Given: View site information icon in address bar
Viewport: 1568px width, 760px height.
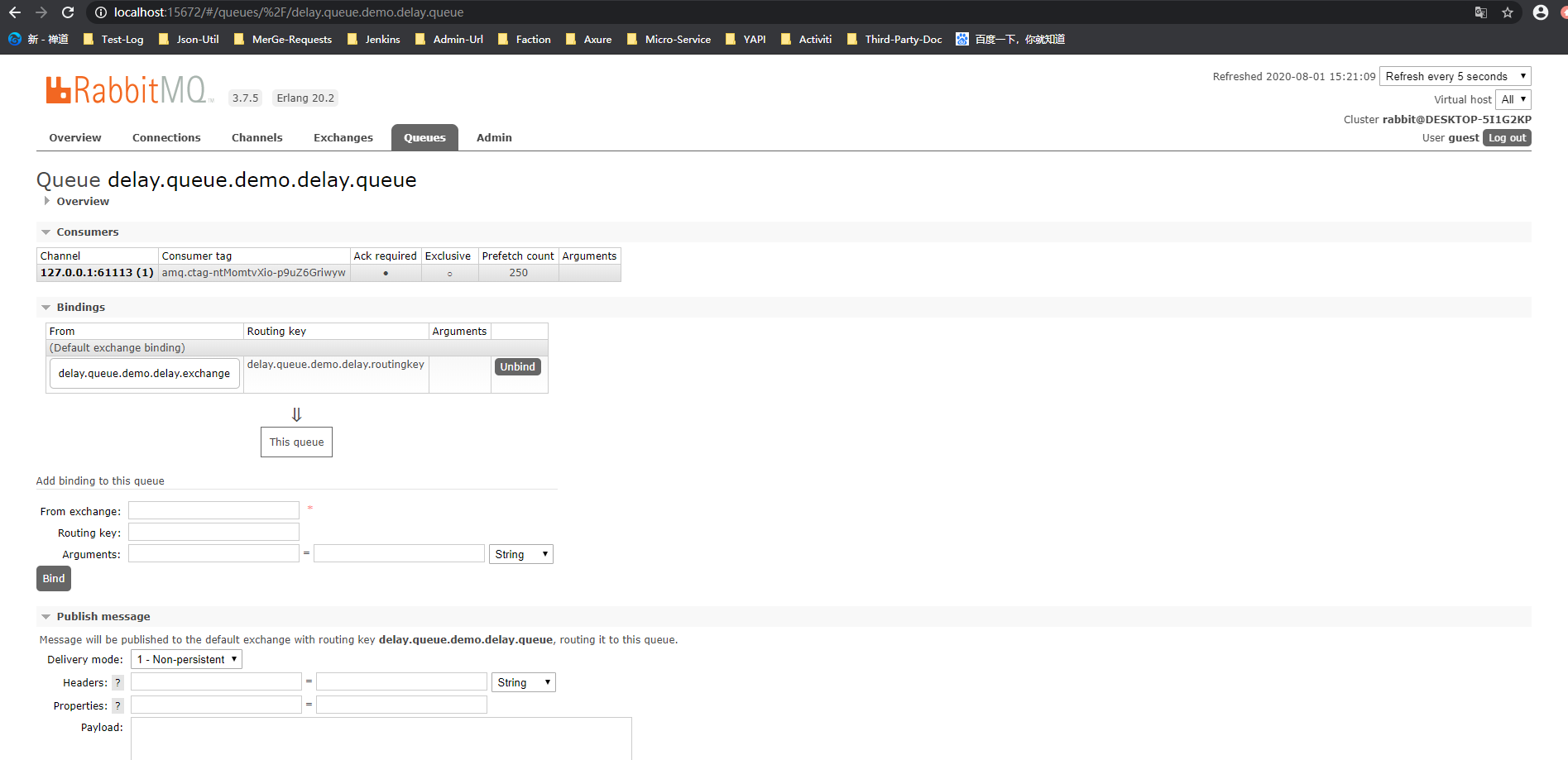Looking at the screenshot, I should [x=101, y=12].
